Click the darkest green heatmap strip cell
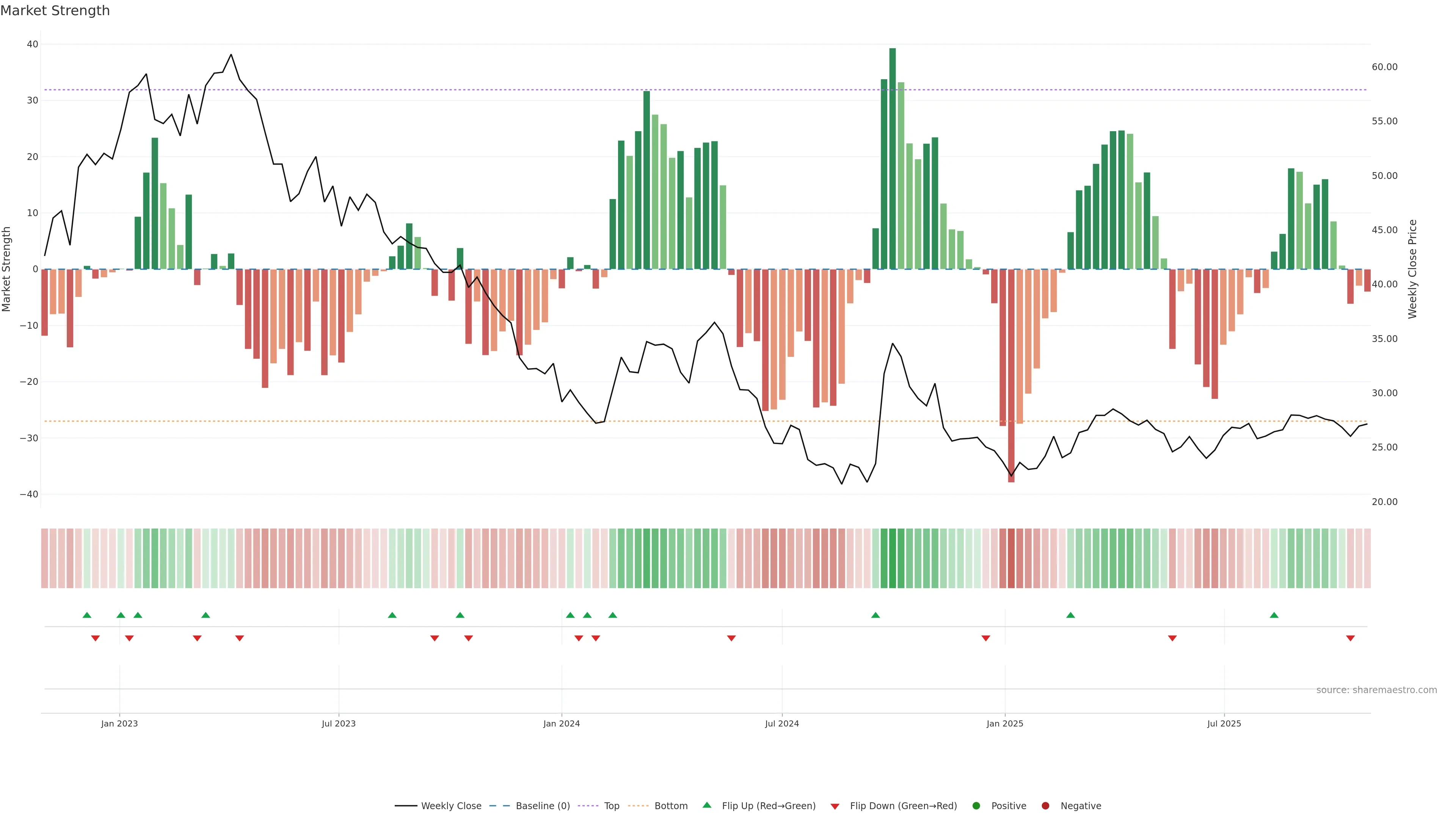The height and width of the screenshot is (819, 1456). [893, 558]
